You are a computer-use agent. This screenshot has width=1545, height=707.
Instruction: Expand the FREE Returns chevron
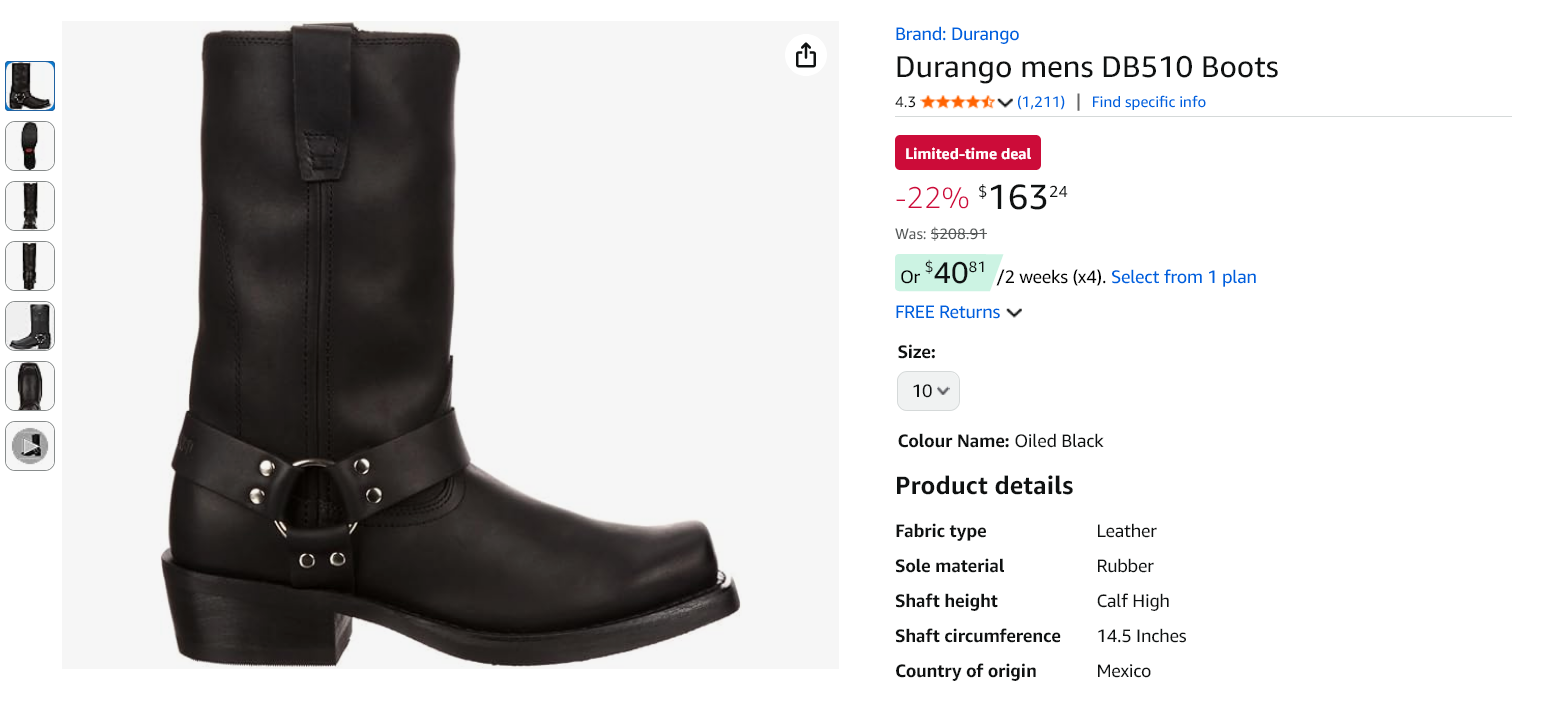pyautogui.click(x=1014, y=313)
